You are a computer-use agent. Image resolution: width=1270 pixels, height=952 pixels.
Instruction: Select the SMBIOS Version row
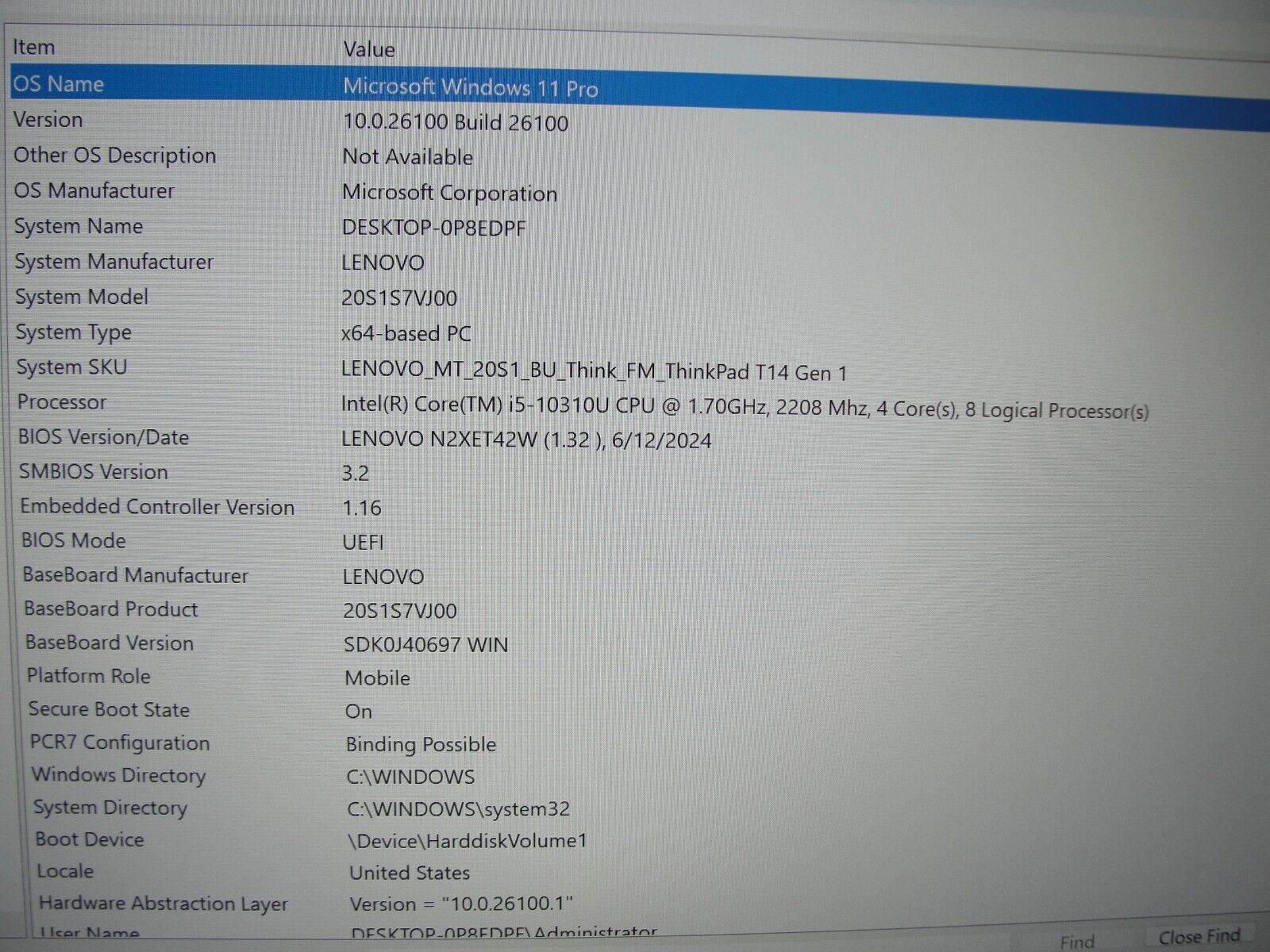[317, 473]
